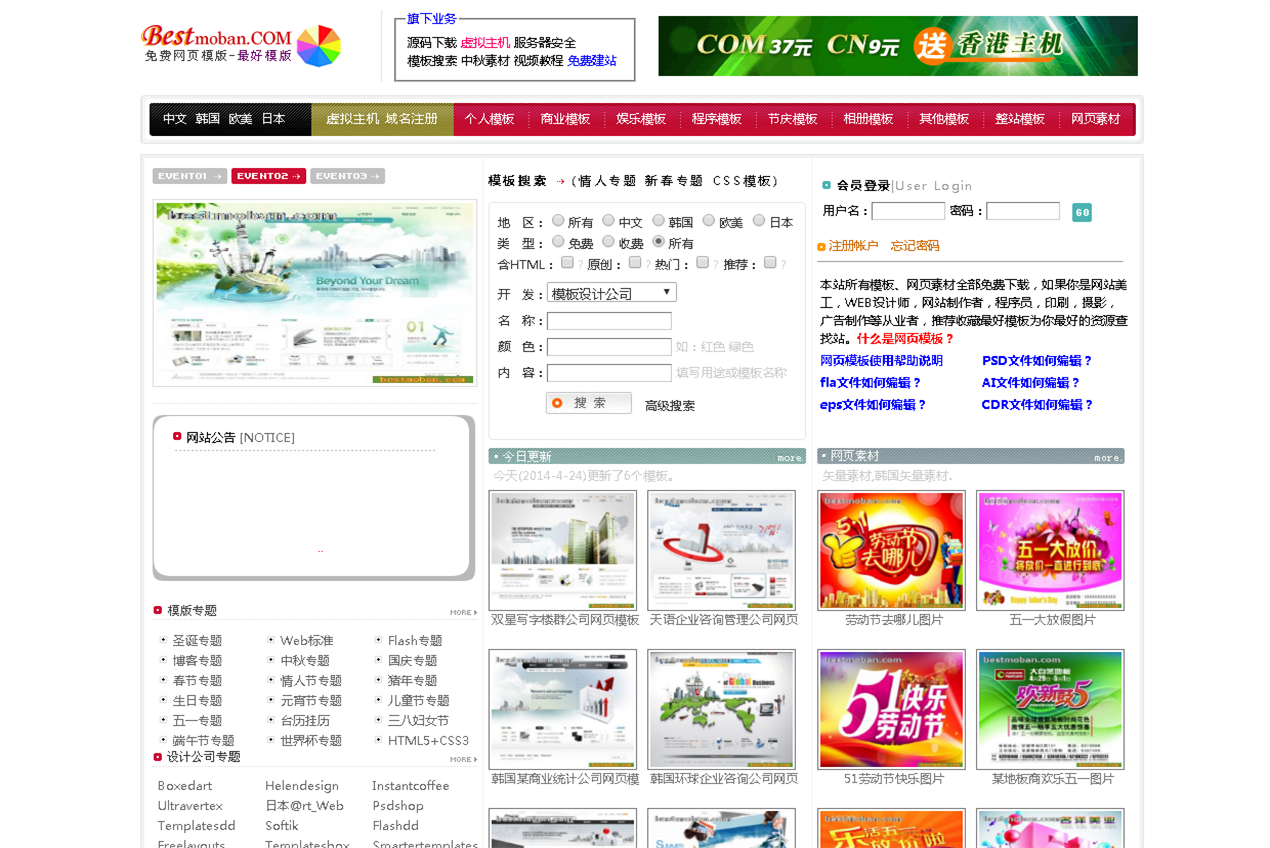Select the 免费 type radio button
This screenshot has height=848, width=1270.
[x=558, y=242]
